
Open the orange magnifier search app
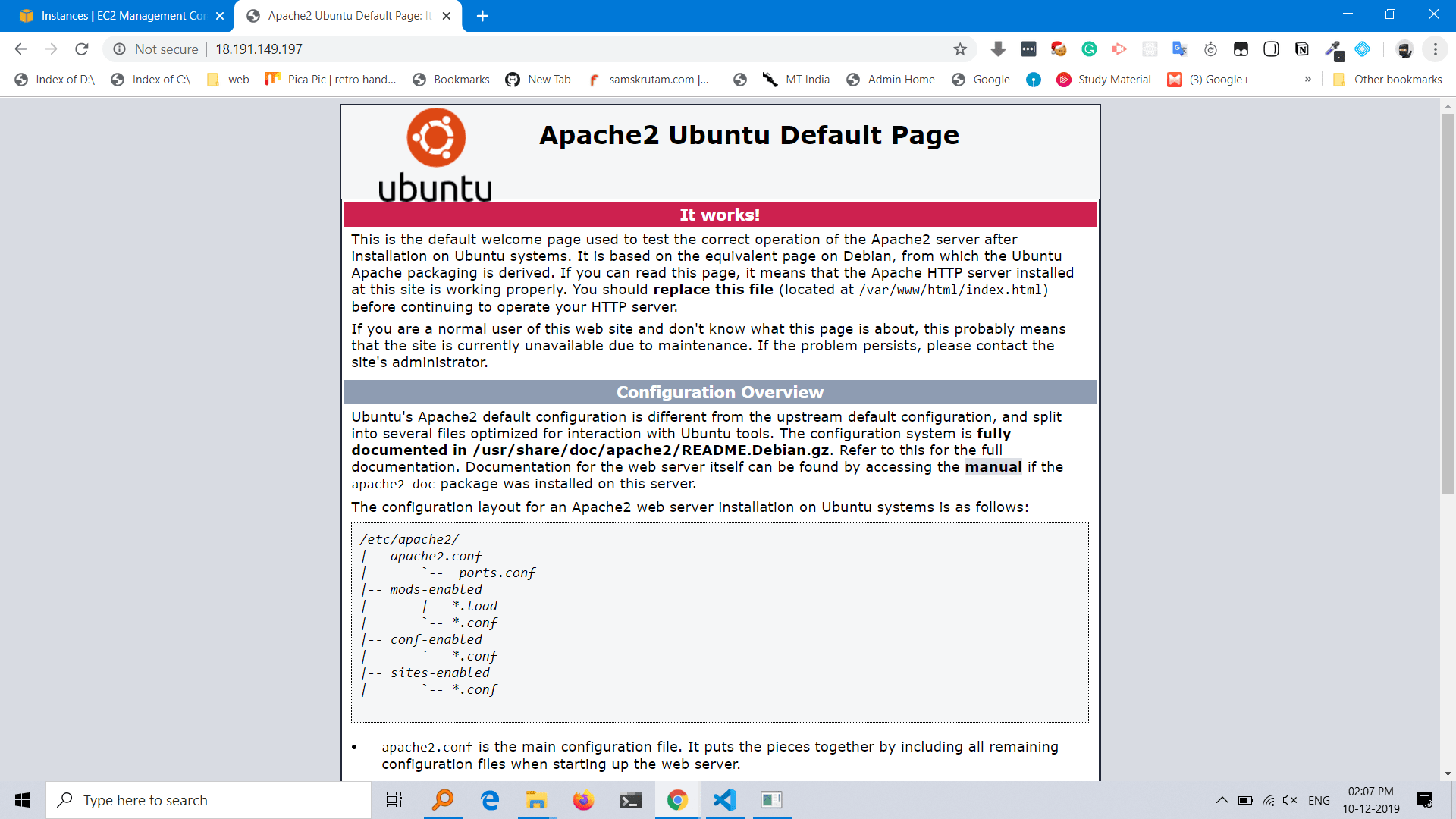(x=443, y=800)
